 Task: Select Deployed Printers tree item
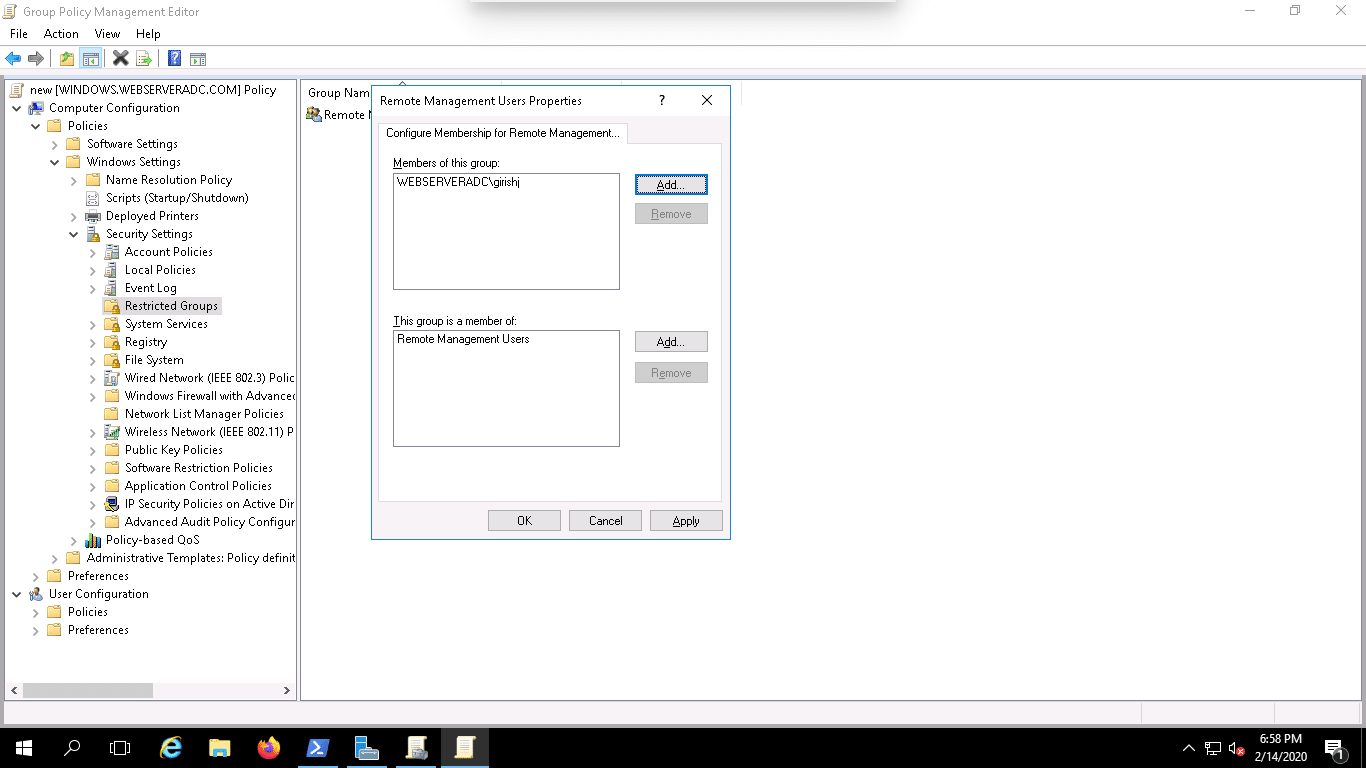152,216
